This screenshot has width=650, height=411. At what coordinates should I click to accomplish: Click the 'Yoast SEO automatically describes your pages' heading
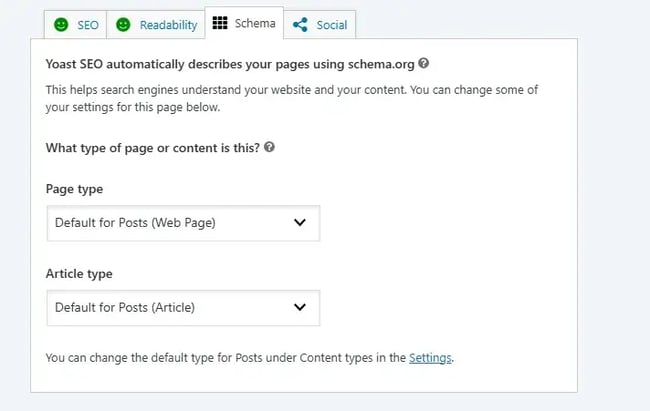coord(230,64)
